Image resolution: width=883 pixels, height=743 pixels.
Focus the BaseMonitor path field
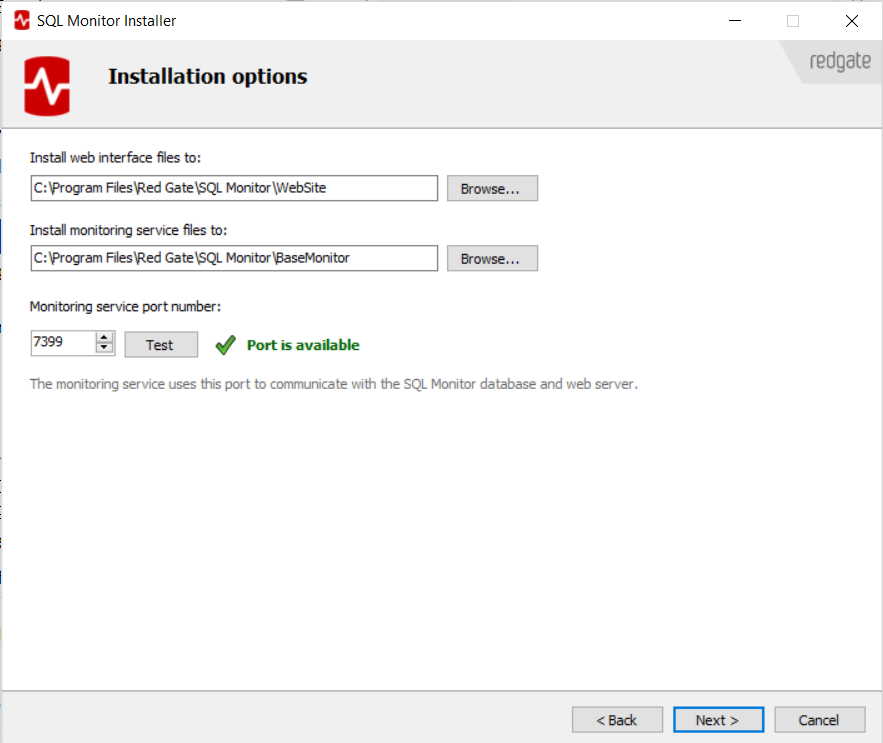(234, 258)
